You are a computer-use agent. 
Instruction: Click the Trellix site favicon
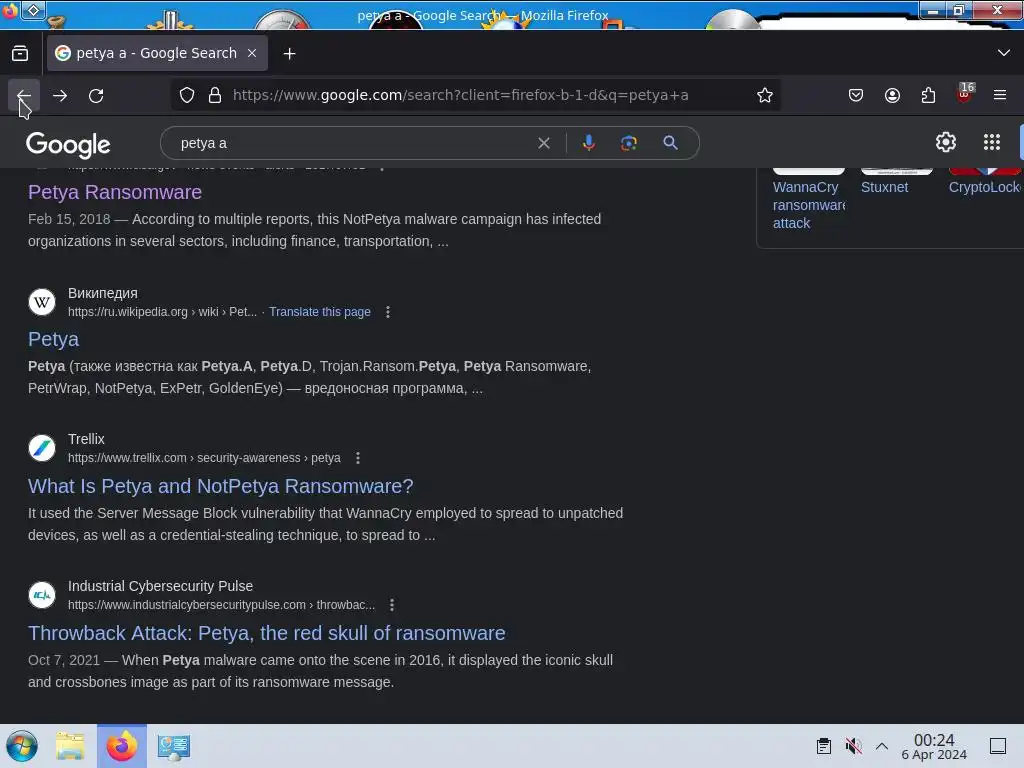click(x=42, y=448)
